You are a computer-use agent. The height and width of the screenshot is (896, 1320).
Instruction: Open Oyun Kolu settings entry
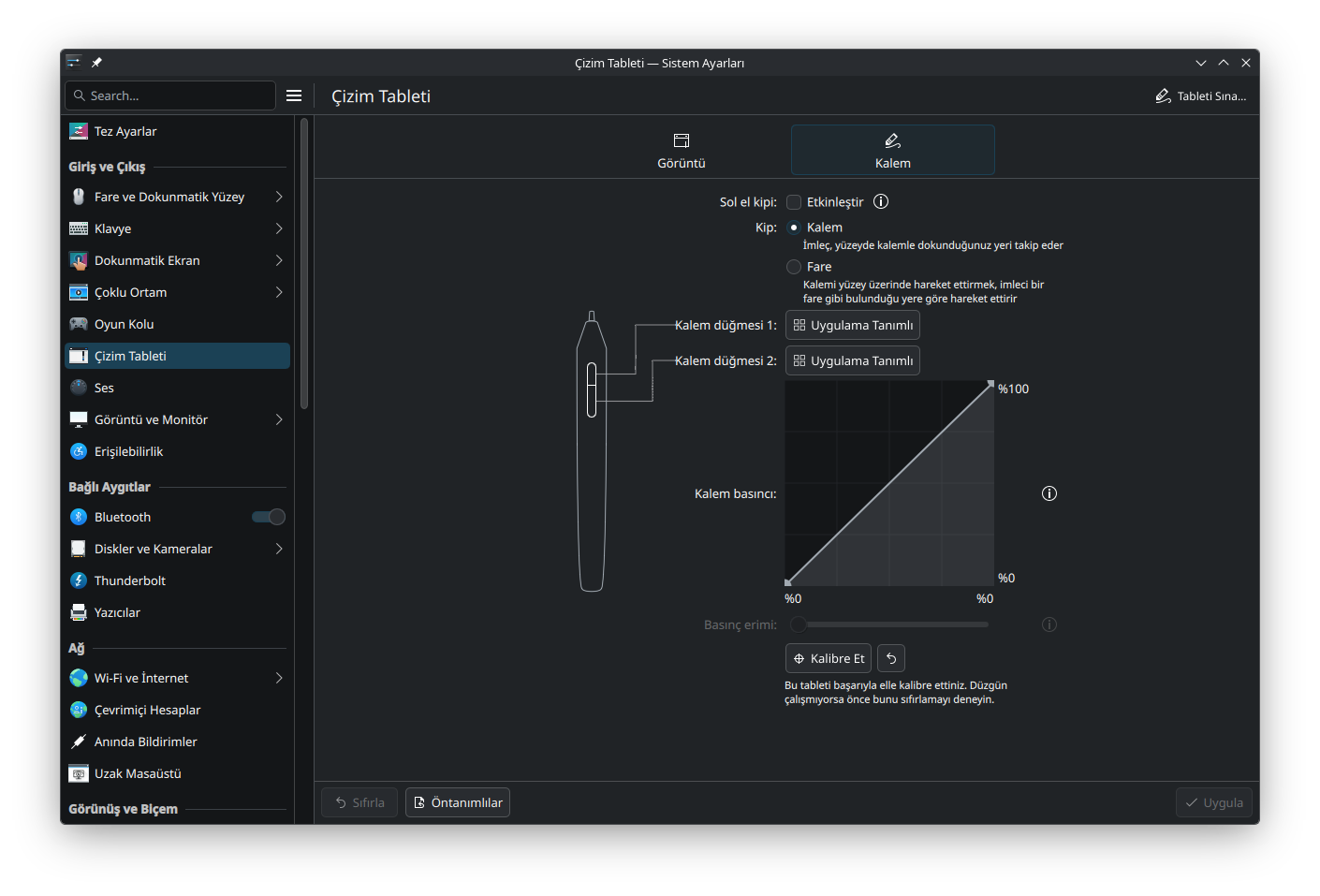click(178, 324)
